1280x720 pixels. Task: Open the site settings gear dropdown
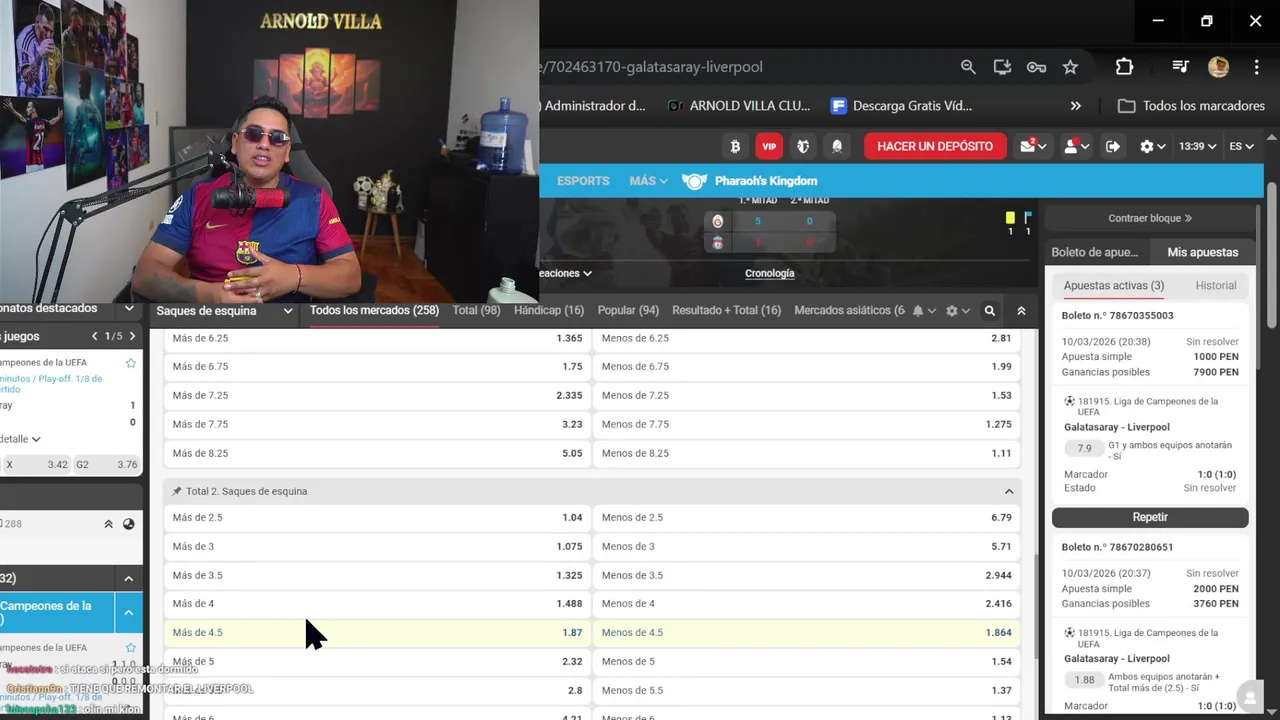click(x=1153, y=146)
